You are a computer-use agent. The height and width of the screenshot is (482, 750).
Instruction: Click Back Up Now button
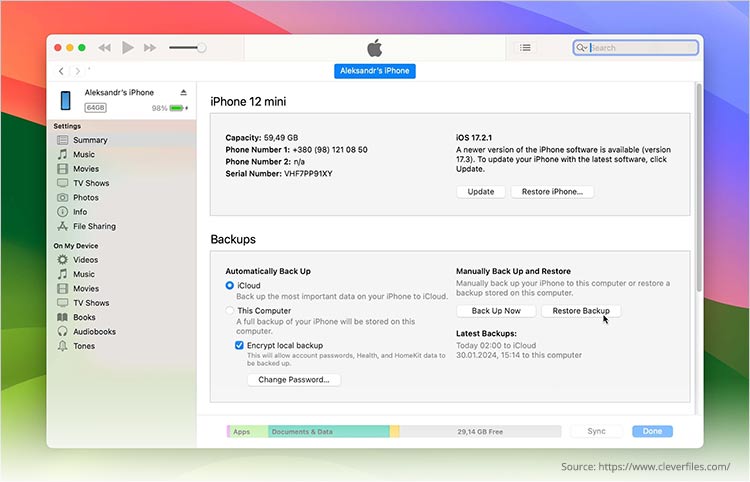(496, 311)
